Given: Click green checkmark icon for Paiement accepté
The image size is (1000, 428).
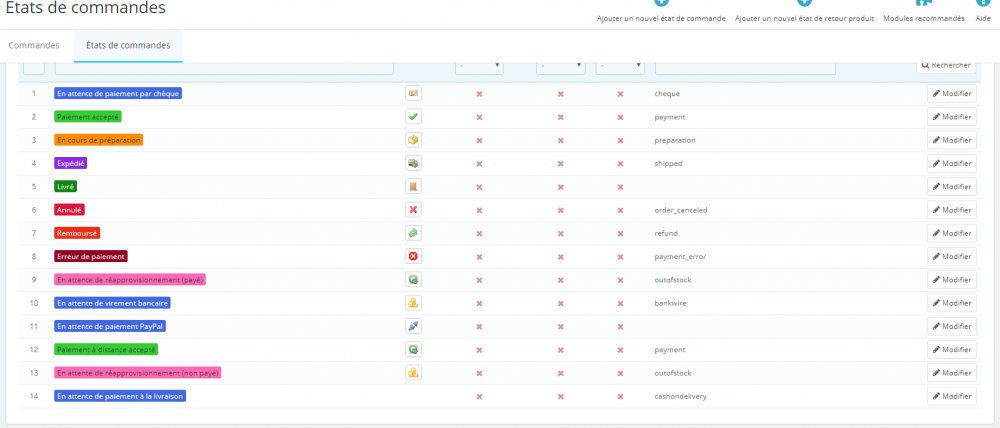Looking at the screenshot, I should (x=413, y=117).
